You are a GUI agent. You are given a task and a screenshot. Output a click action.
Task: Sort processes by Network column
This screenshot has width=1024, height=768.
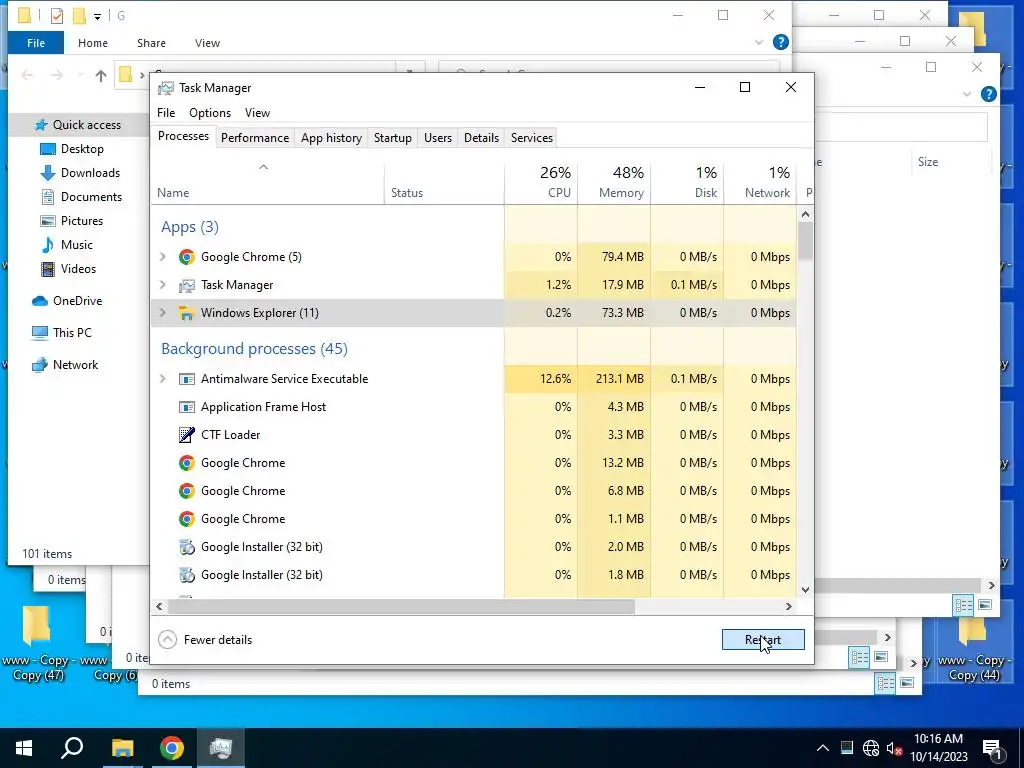760,182
